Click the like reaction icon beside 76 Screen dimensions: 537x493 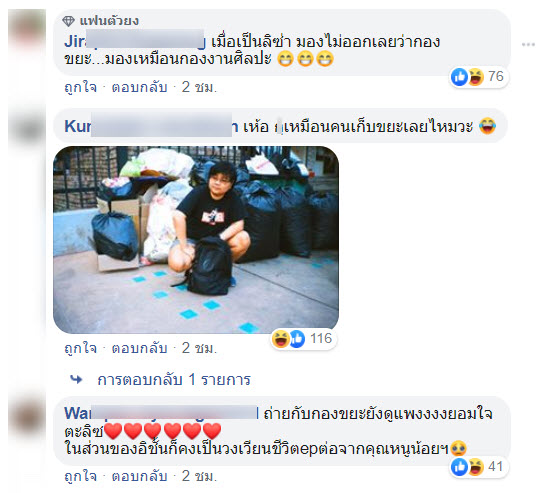point(459,77)
